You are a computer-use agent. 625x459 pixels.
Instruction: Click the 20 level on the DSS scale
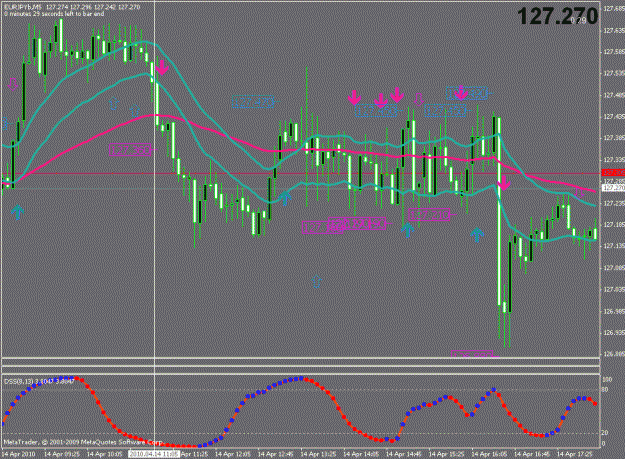(605, 432)
